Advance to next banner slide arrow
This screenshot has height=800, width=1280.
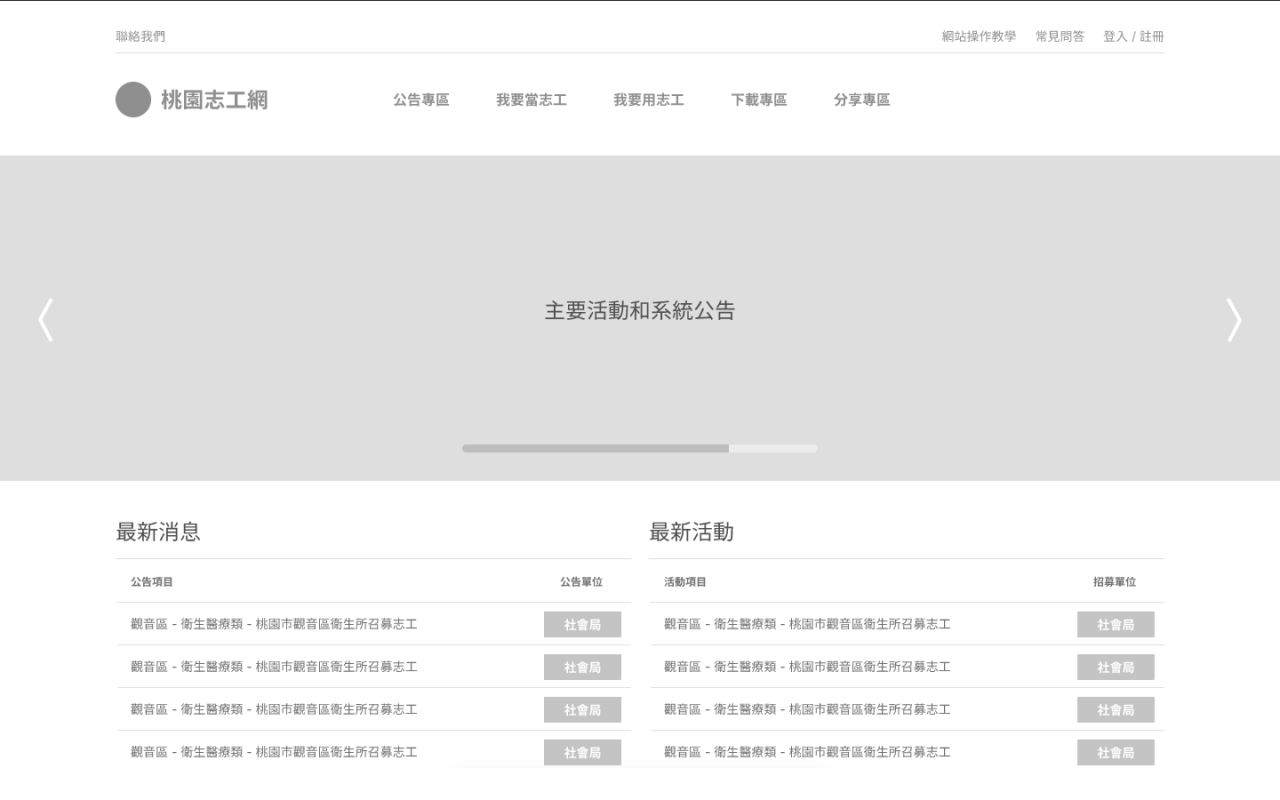coord(1234,320)
